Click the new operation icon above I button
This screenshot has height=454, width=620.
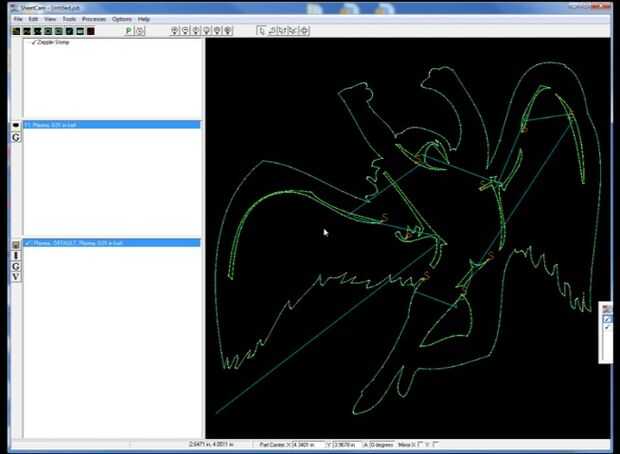click(16, 245)
